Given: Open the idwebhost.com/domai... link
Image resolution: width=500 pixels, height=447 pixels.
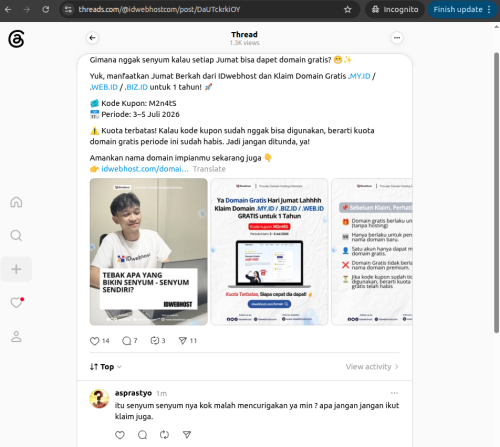Looking at the screenshot, I should coord(145,169).
